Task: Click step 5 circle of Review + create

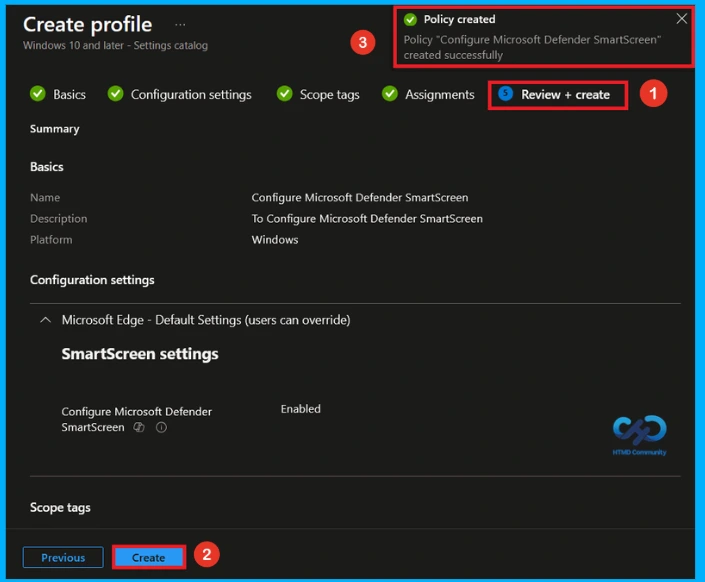Action: [505, 94]
